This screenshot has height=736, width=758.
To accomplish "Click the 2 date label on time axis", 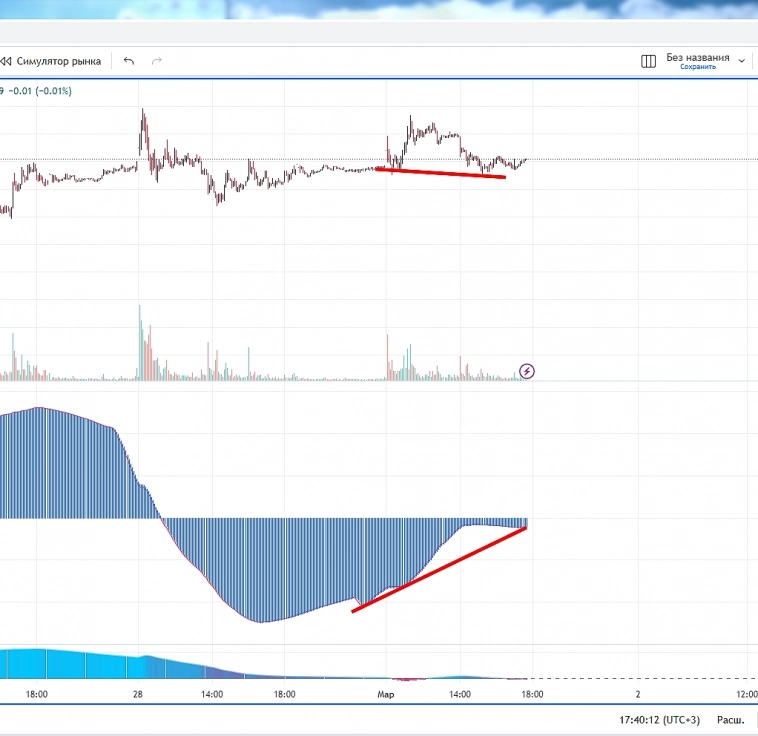I will (637, 693).
